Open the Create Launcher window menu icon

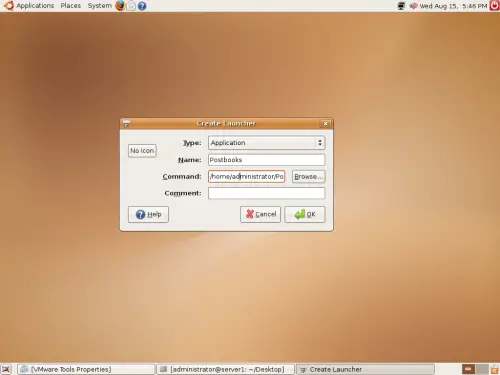[126, 124]
